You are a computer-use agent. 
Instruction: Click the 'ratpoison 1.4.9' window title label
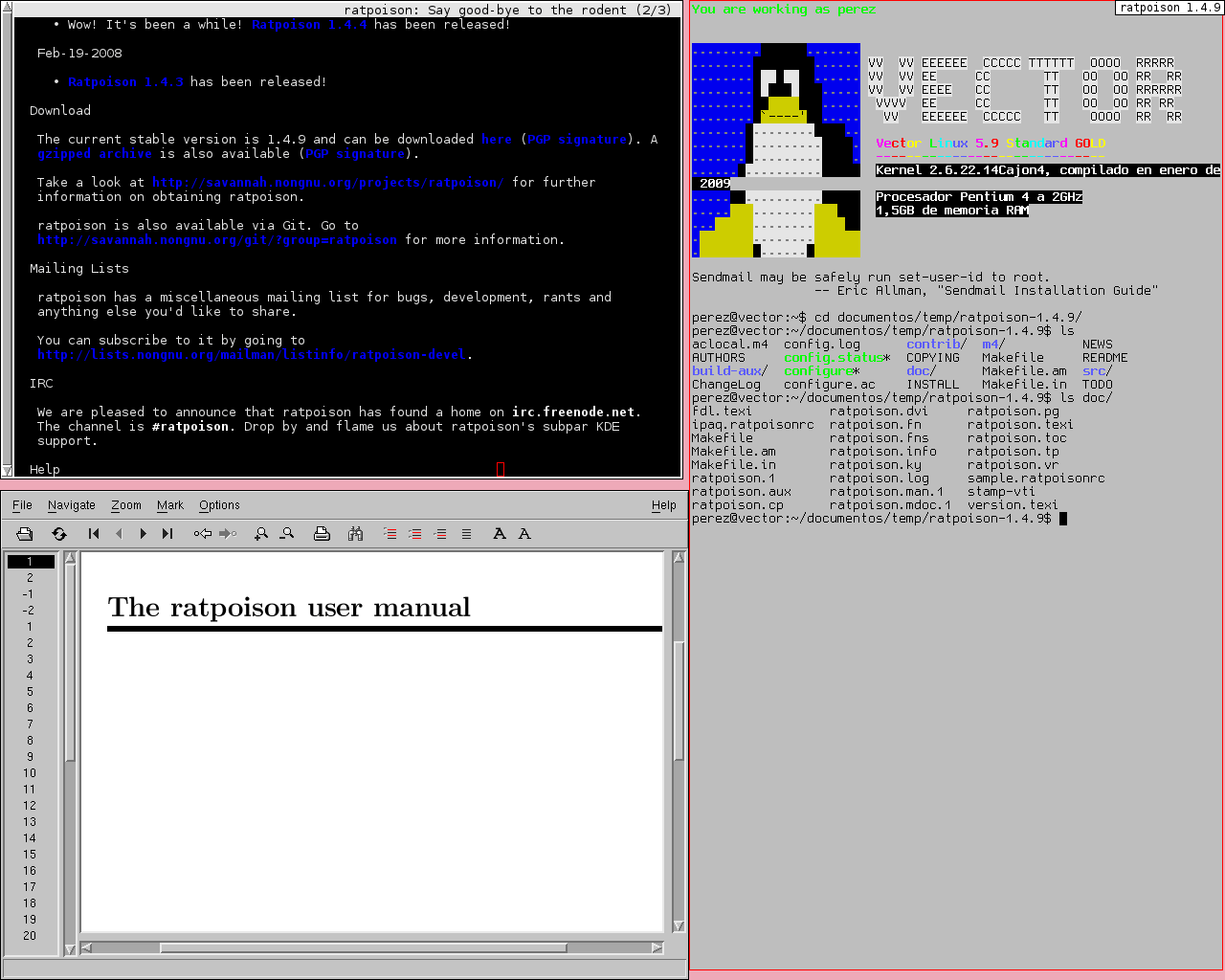pyautogui.click(x=1169, y=8)
